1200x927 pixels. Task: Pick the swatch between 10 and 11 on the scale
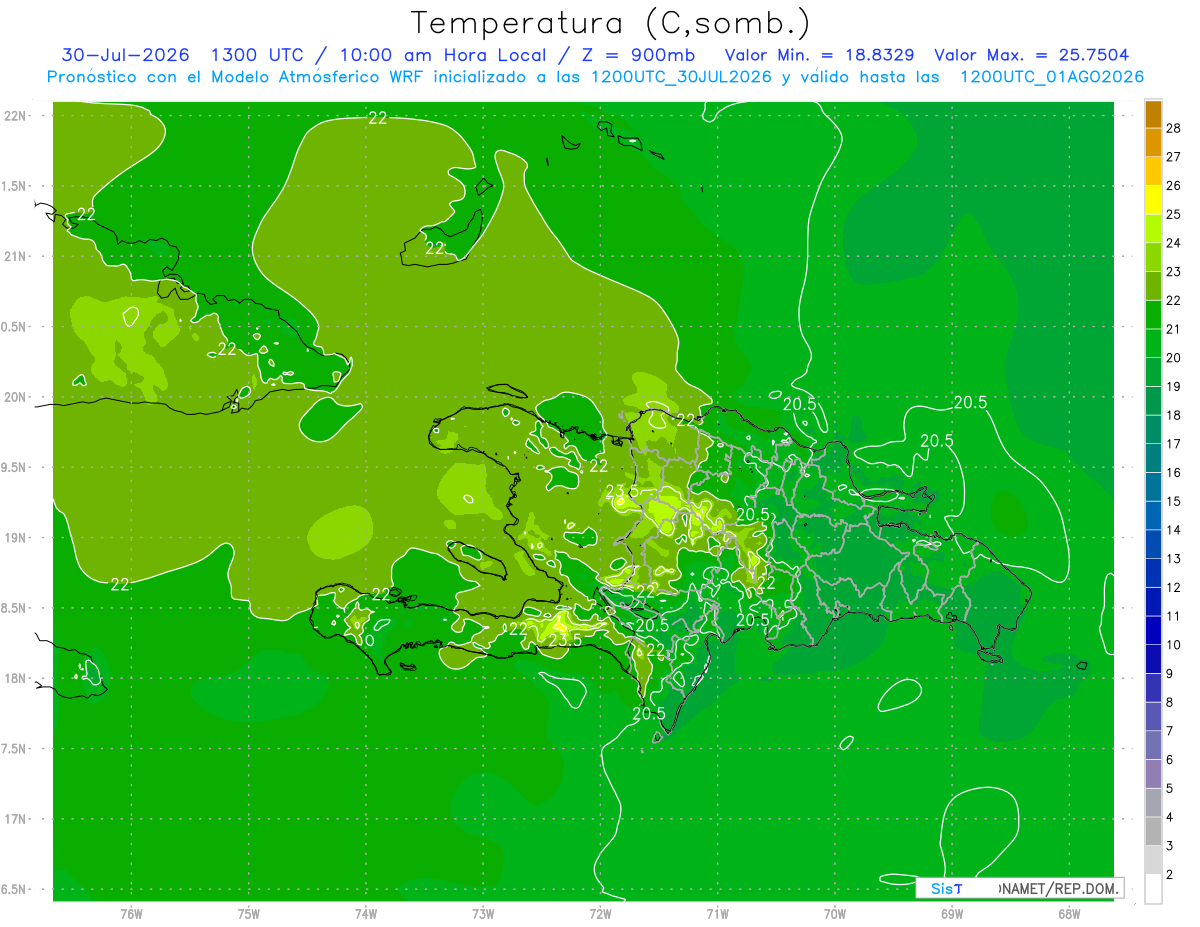(1153, 631)
